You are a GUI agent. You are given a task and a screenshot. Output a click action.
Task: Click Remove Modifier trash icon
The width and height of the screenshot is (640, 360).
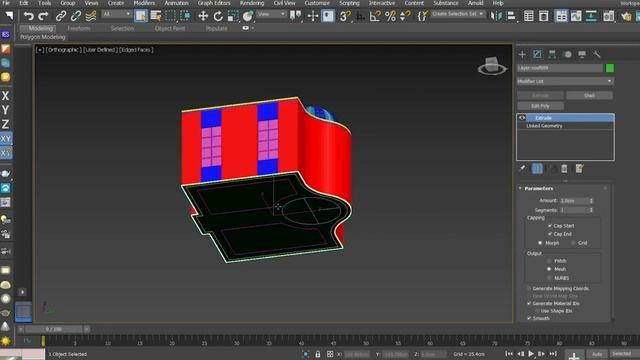(x=564, y=168)
